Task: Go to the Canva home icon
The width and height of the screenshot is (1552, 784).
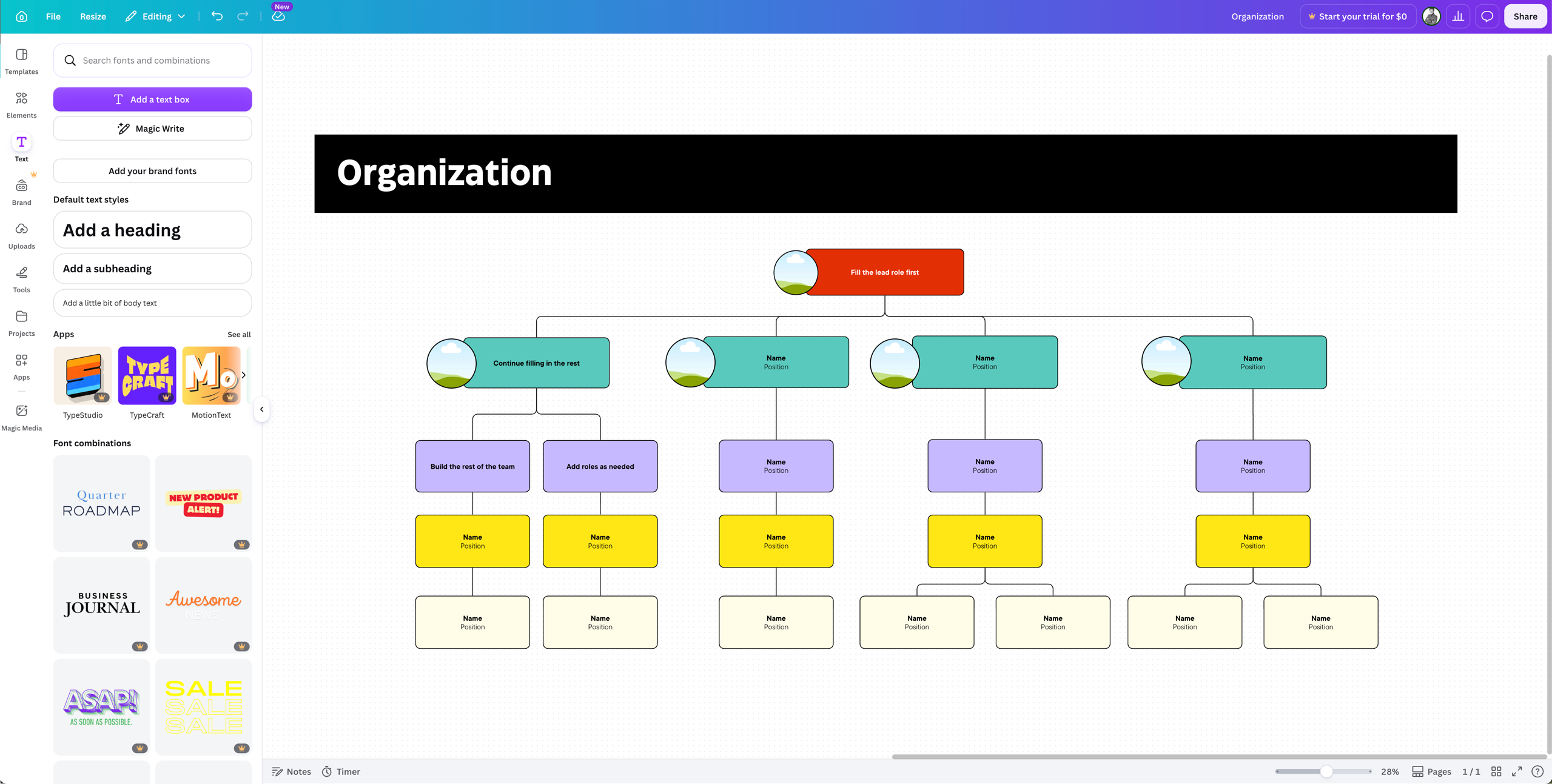Action: [22, 16]
